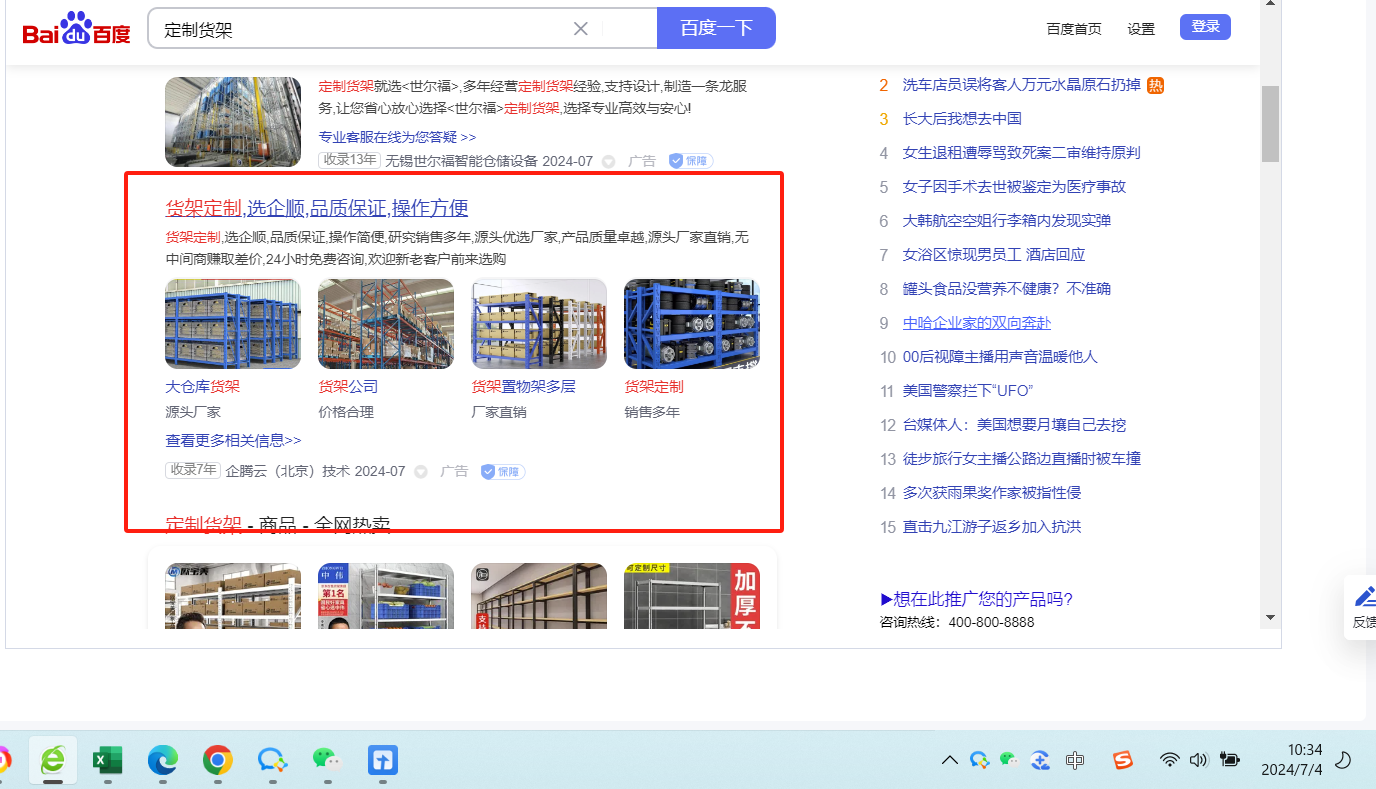Expand dropdown arrow beside 无锡世尔福 2024-07

click(609, 161)
